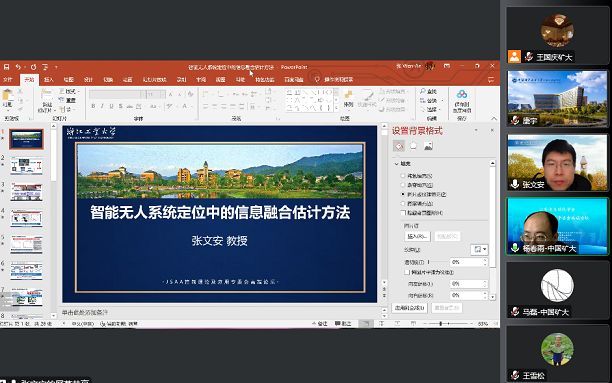
Task: Open the Effects pentagon tab icon
Action: point(413,146)
